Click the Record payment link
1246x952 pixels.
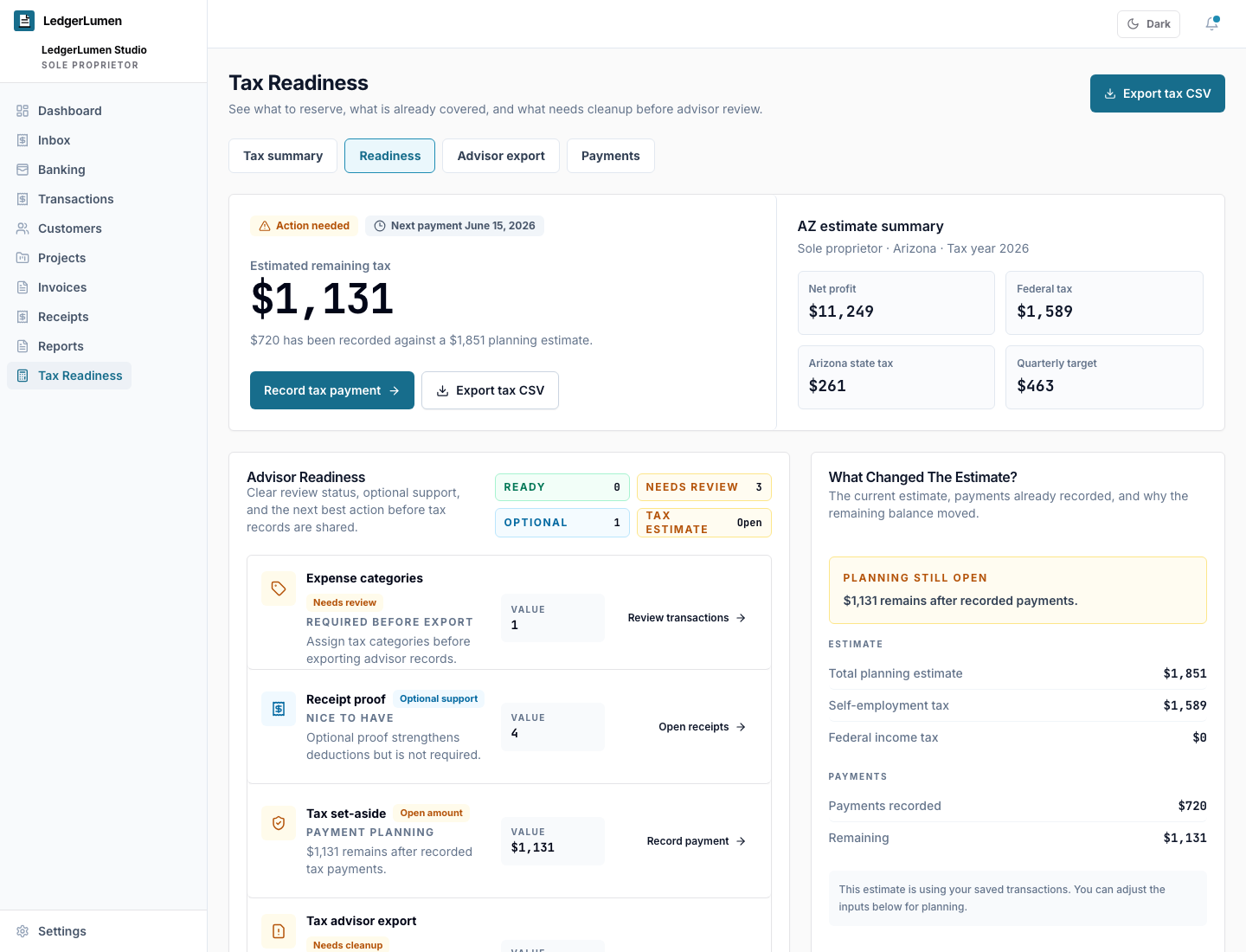pyautogui.click(x=697, y=841)
